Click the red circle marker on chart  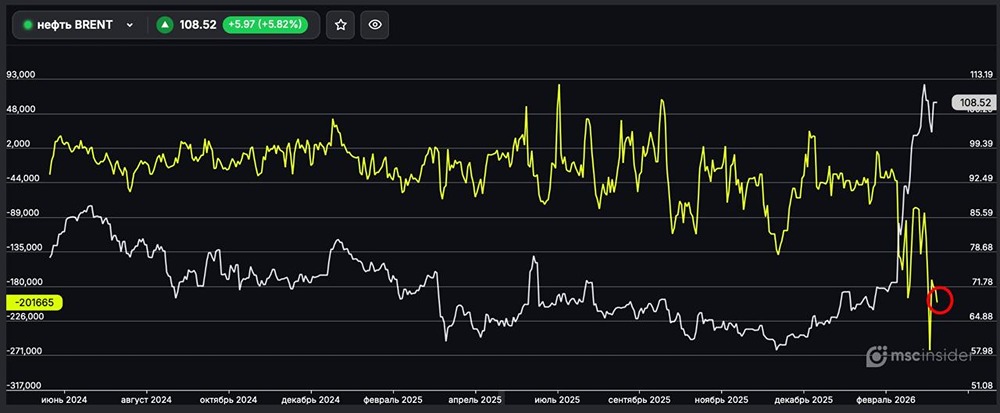tap(940, 298)
